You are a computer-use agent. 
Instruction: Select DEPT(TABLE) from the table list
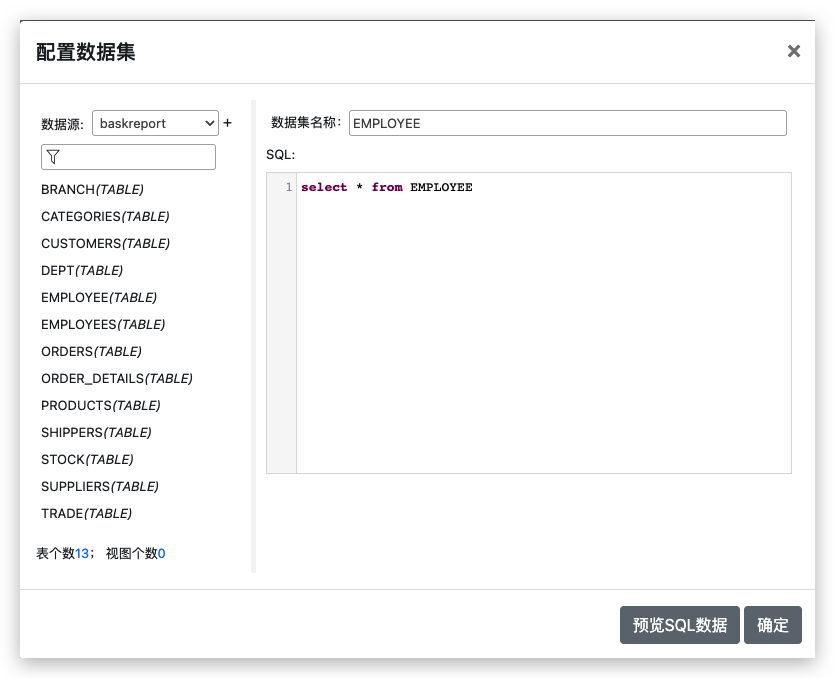pos(82,271)
